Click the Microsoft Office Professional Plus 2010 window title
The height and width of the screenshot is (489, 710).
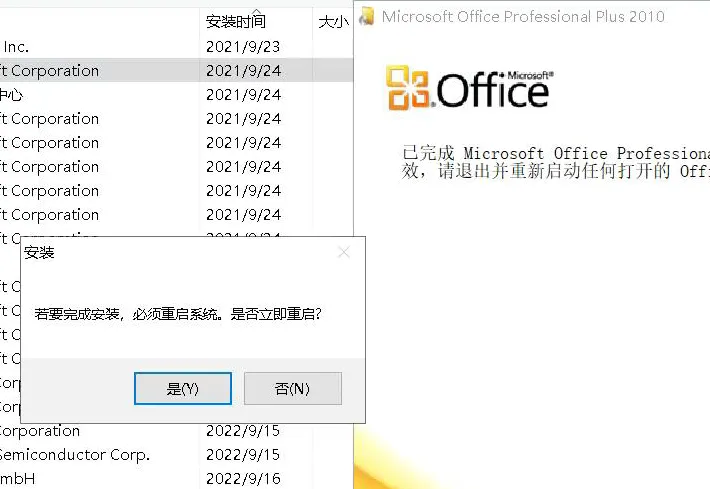click(523, 16)
